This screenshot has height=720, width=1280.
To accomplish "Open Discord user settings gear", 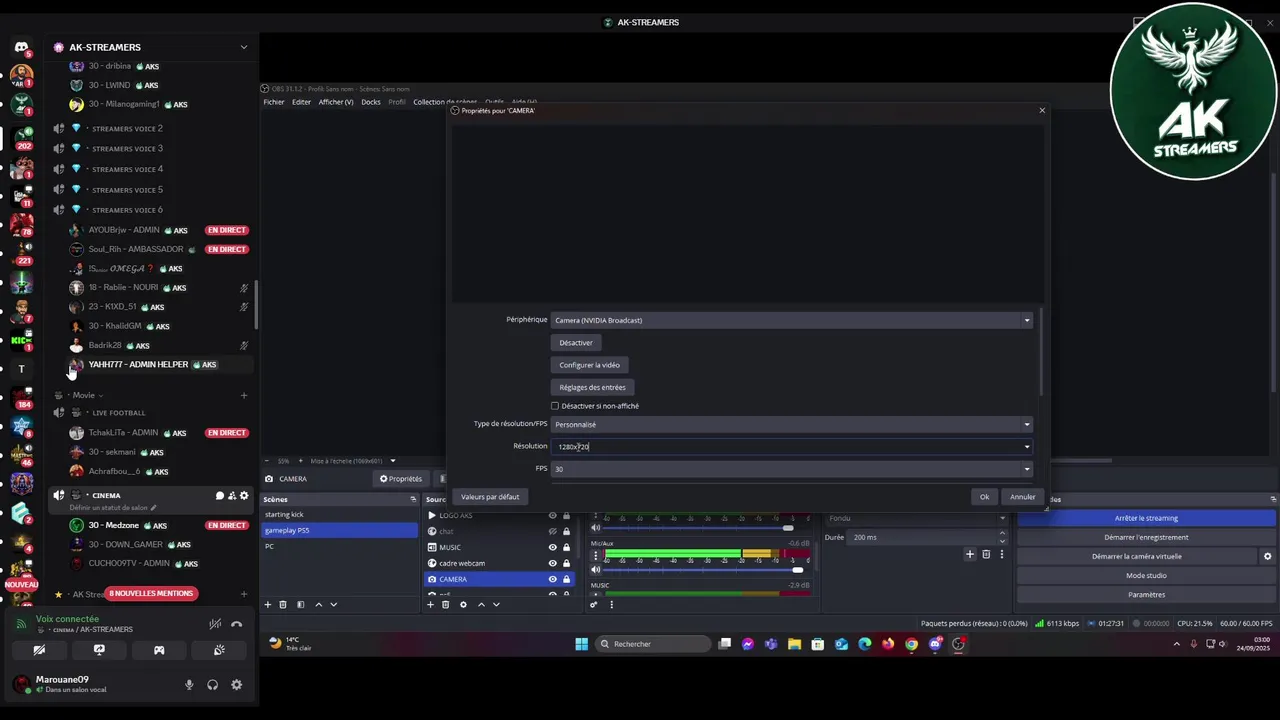I will (x=237, y=685).
